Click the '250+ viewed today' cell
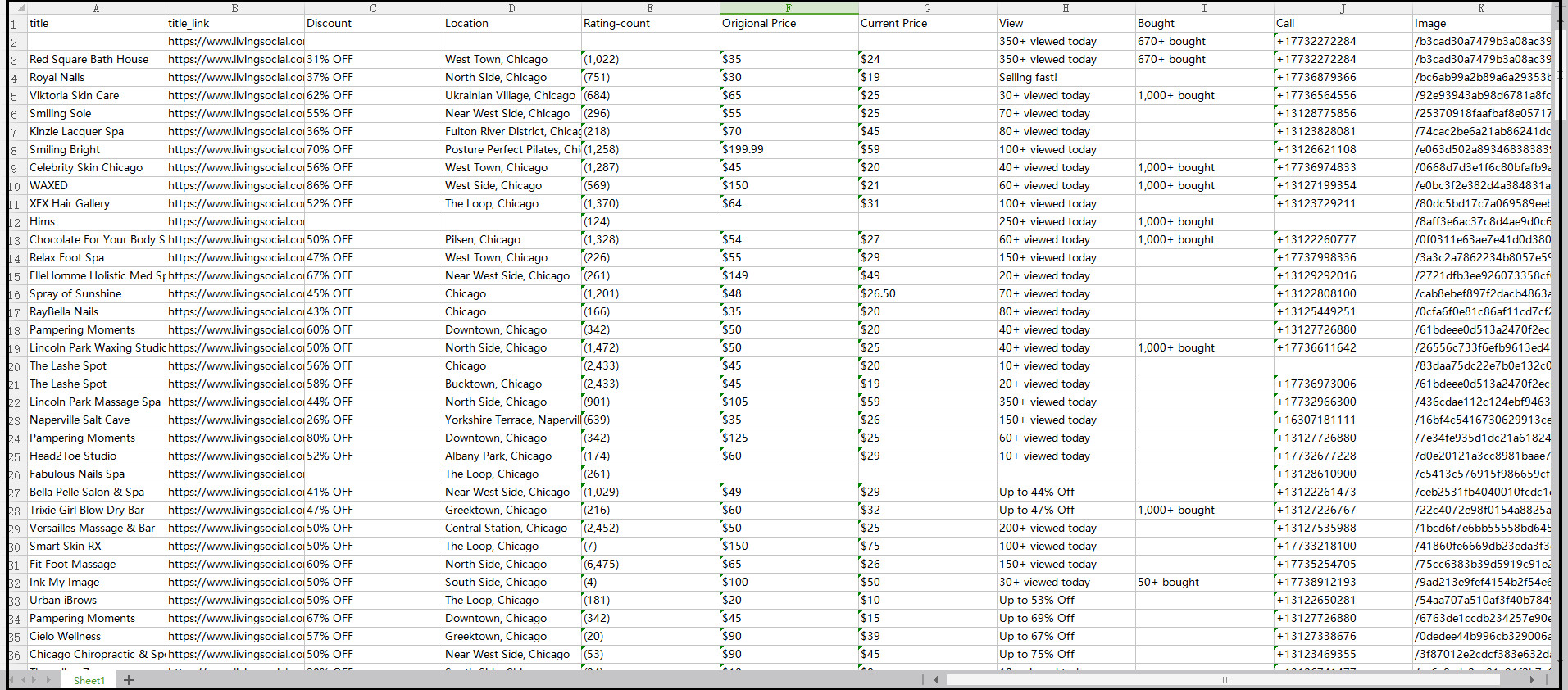 (x=1066, y=222)
